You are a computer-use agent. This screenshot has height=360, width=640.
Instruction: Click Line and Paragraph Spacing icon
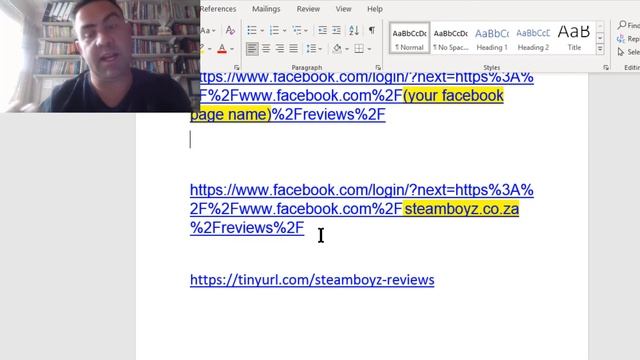[311, 49]
